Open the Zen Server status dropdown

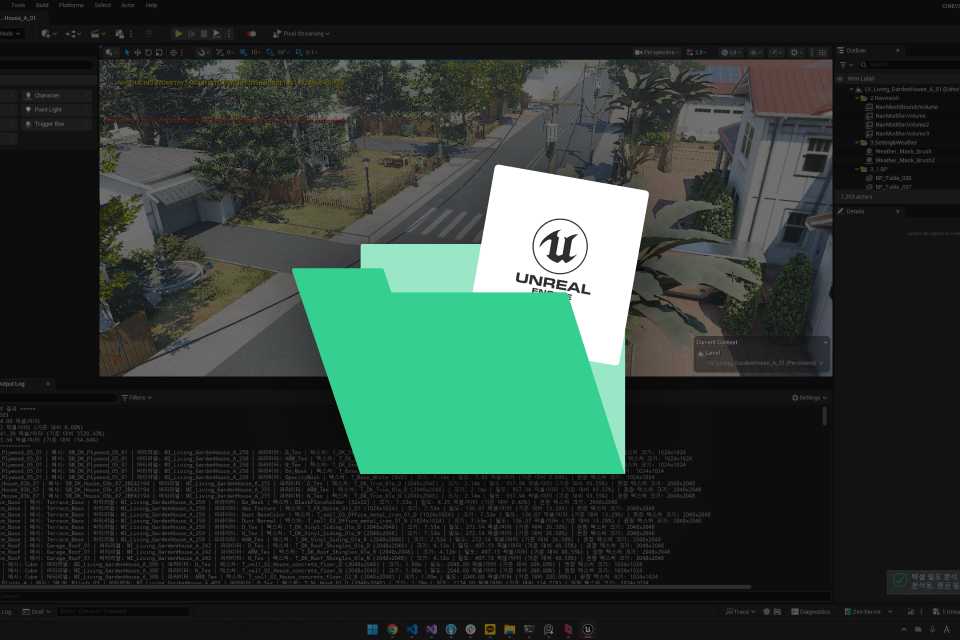pyautogui.click(x=868, y=611)
